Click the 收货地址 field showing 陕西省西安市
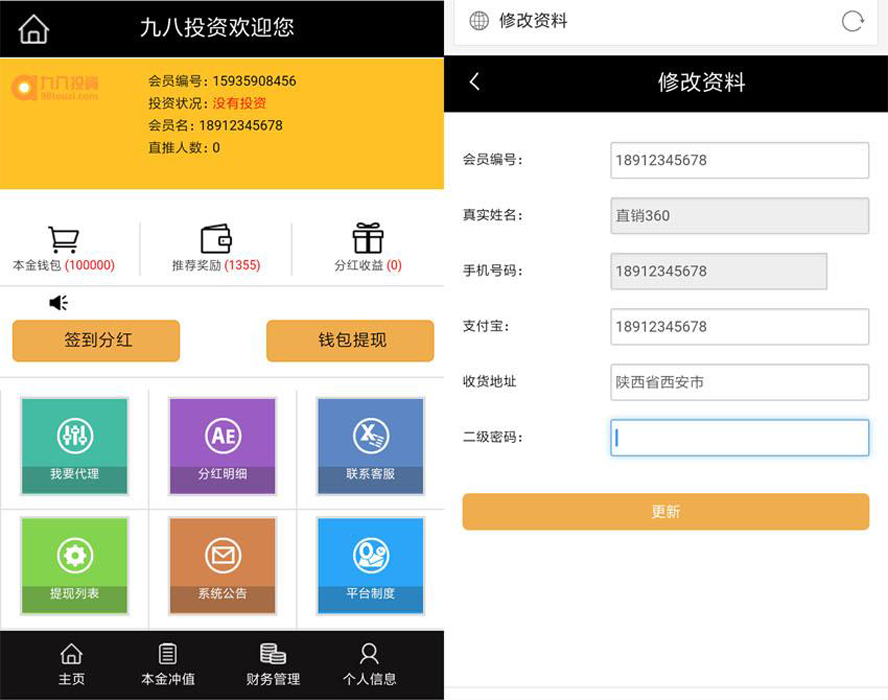Screen dimensions: 888x700 (740, 382)
